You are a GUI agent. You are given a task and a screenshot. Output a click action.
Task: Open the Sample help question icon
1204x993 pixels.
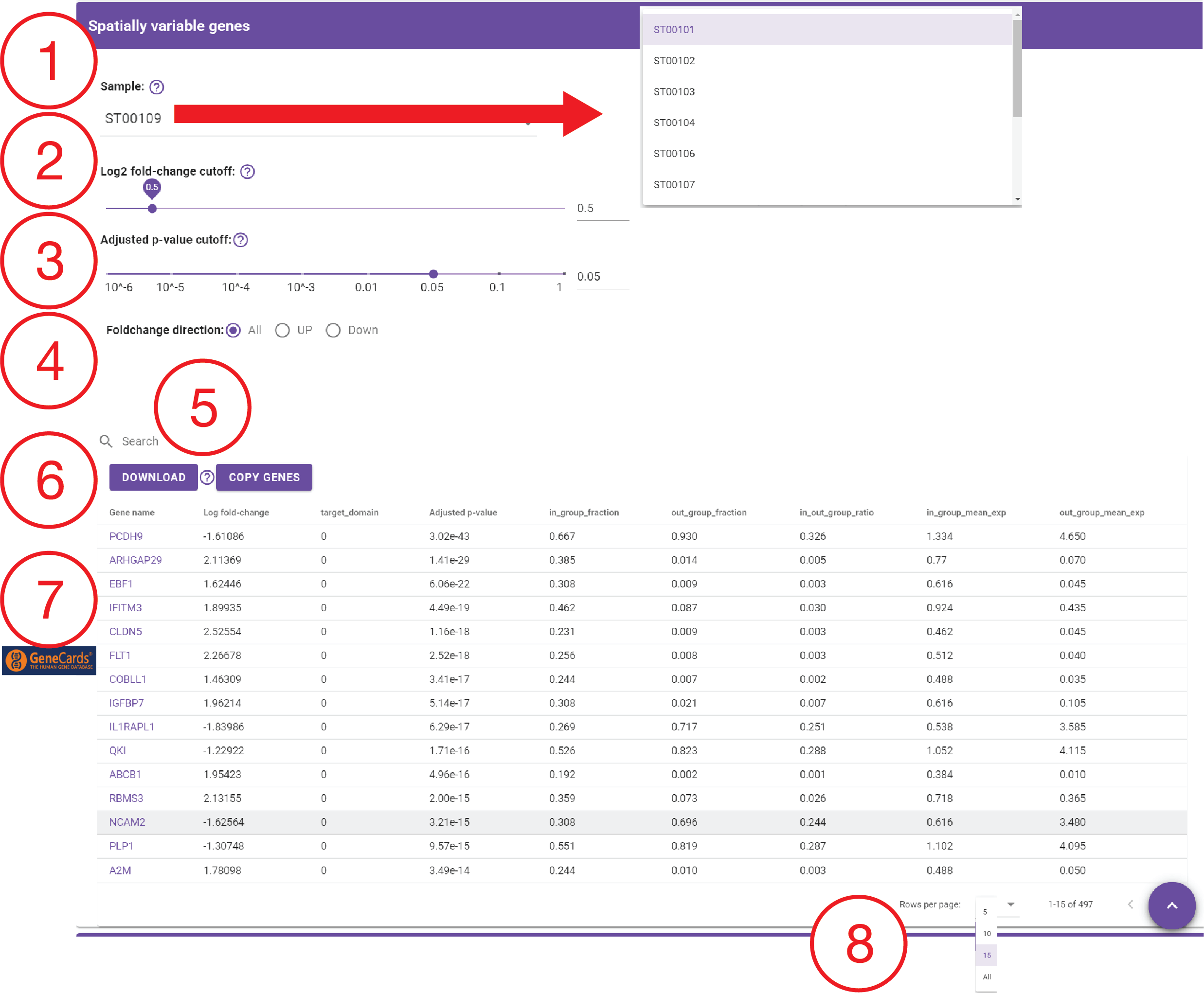pyautogui.click(x=156, y=87)
